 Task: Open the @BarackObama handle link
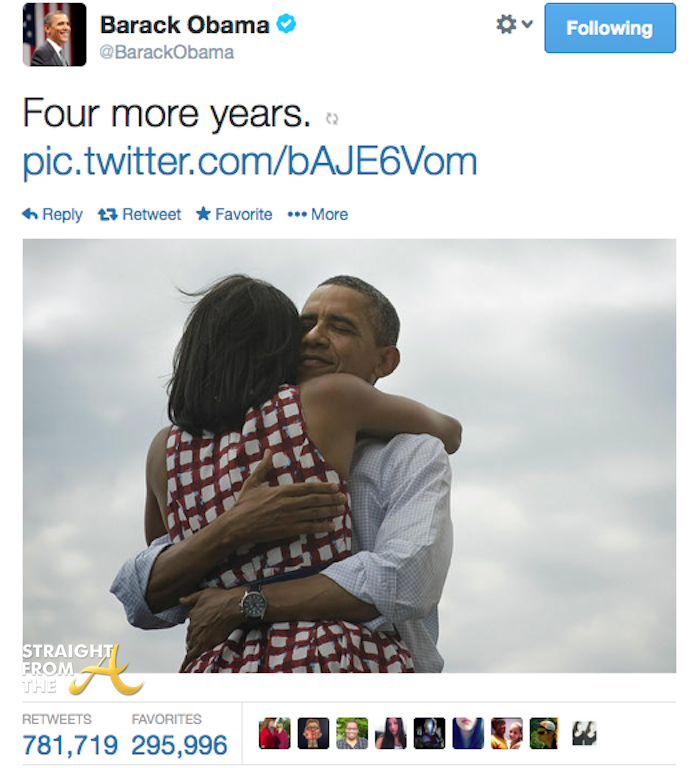tap(167, 52)
